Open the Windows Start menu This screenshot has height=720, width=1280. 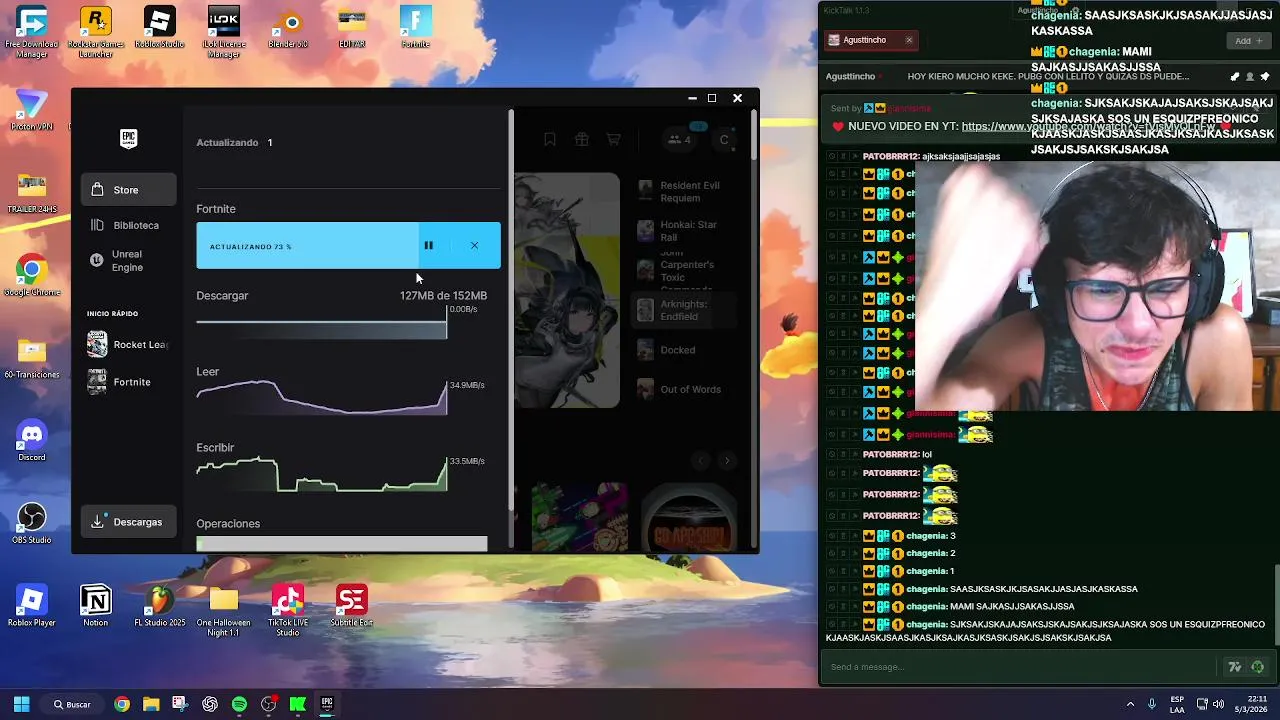click(21, 704)
